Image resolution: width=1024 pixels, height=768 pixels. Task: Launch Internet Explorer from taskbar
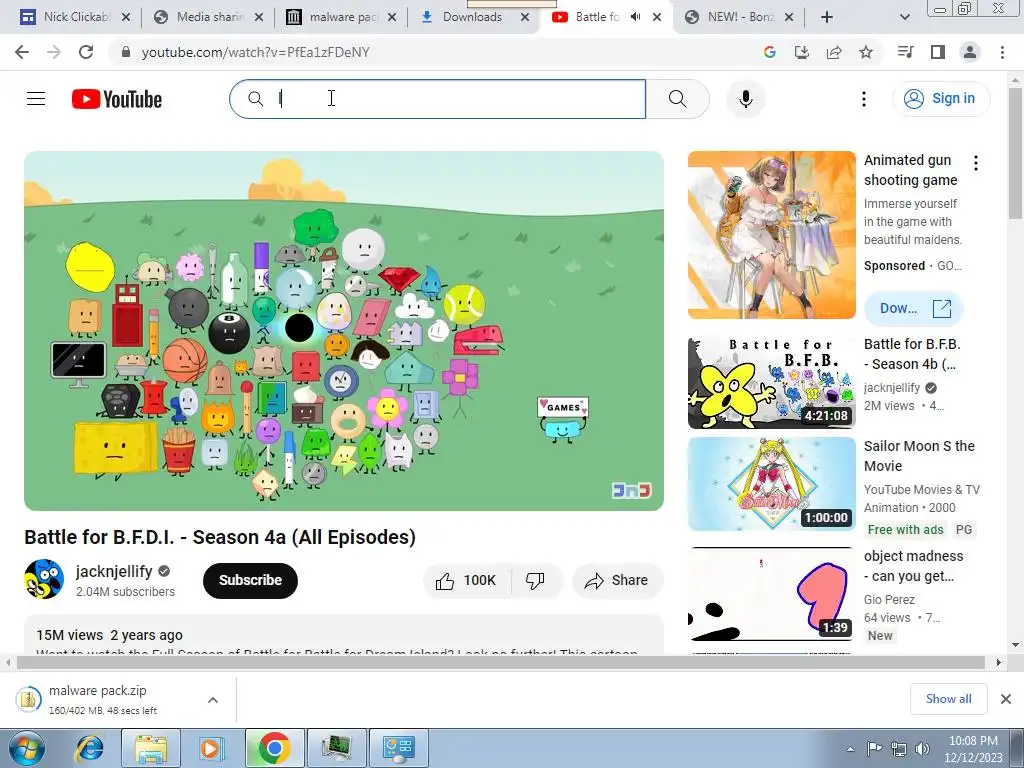pyautogui.click(x=89, y=748)
